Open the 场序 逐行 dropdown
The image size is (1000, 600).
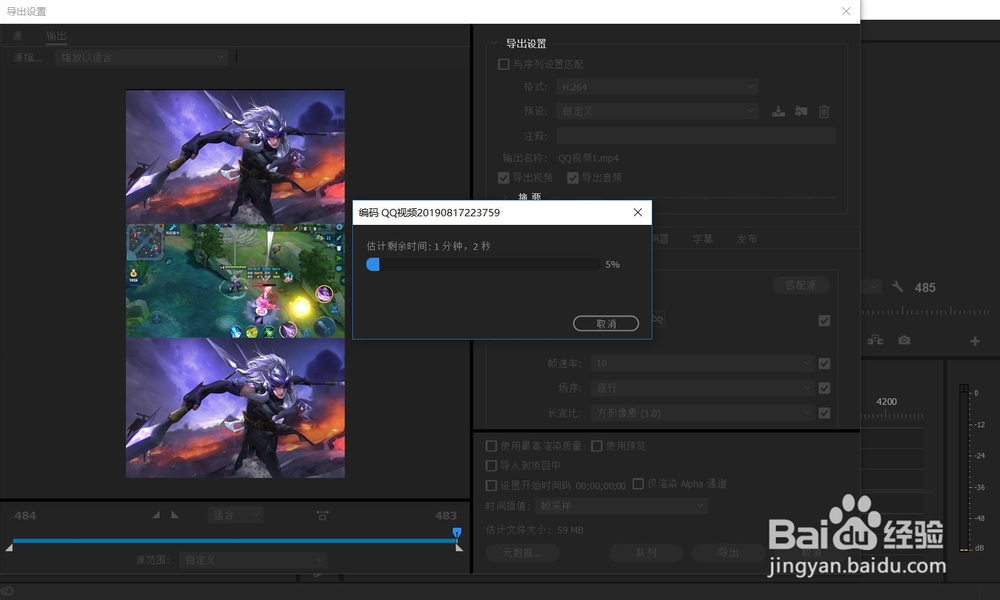point(703,388)
